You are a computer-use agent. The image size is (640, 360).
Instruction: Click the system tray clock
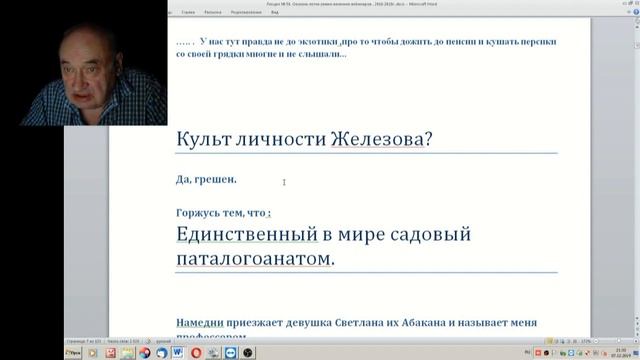pos(621,353)
